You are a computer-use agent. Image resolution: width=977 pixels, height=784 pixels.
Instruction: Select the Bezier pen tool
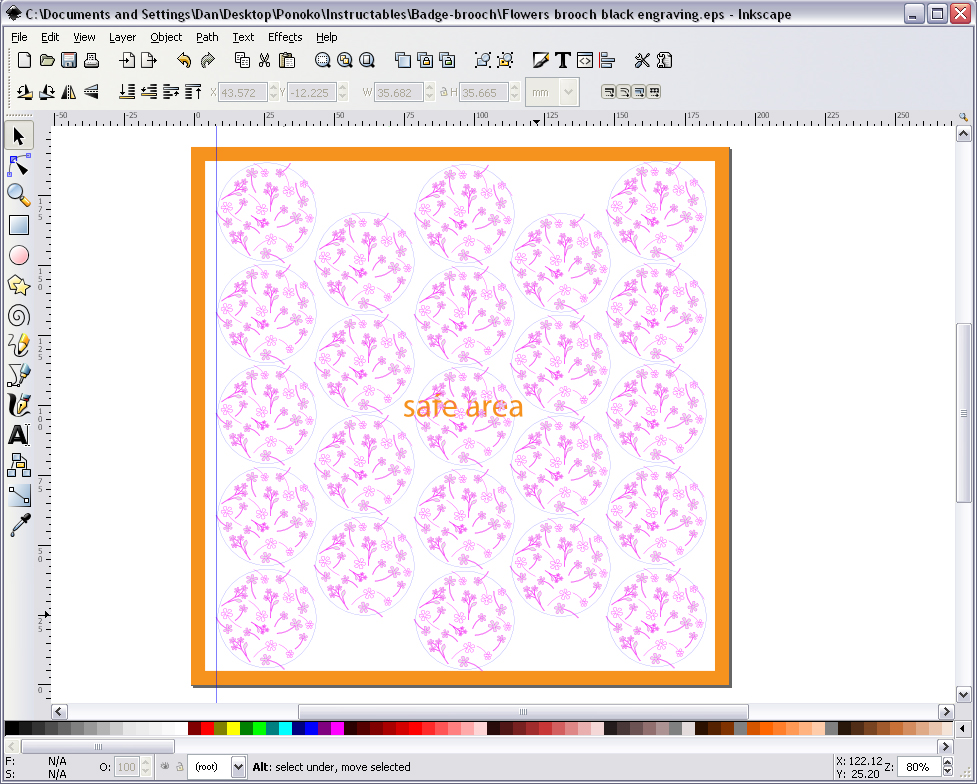[x=19, y=375]
